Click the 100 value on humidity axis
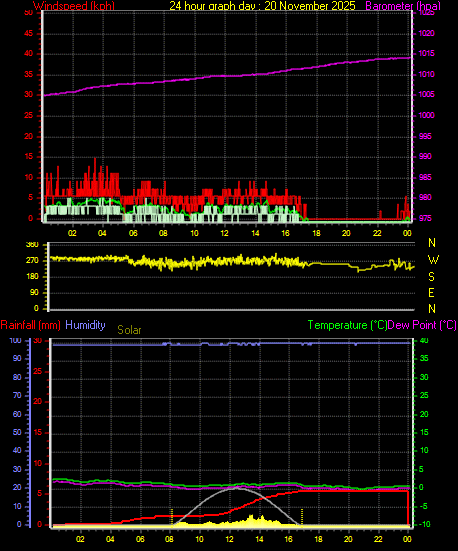This screenshot has height=551, width=458. (15, 341)
